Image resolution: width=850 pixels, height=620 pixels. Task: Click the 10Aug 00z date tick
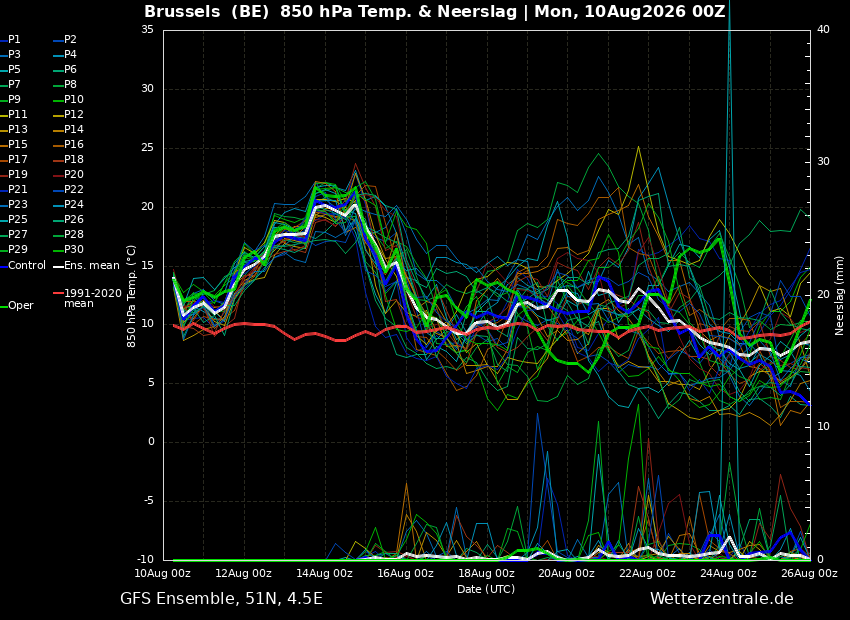click(164, 573)
